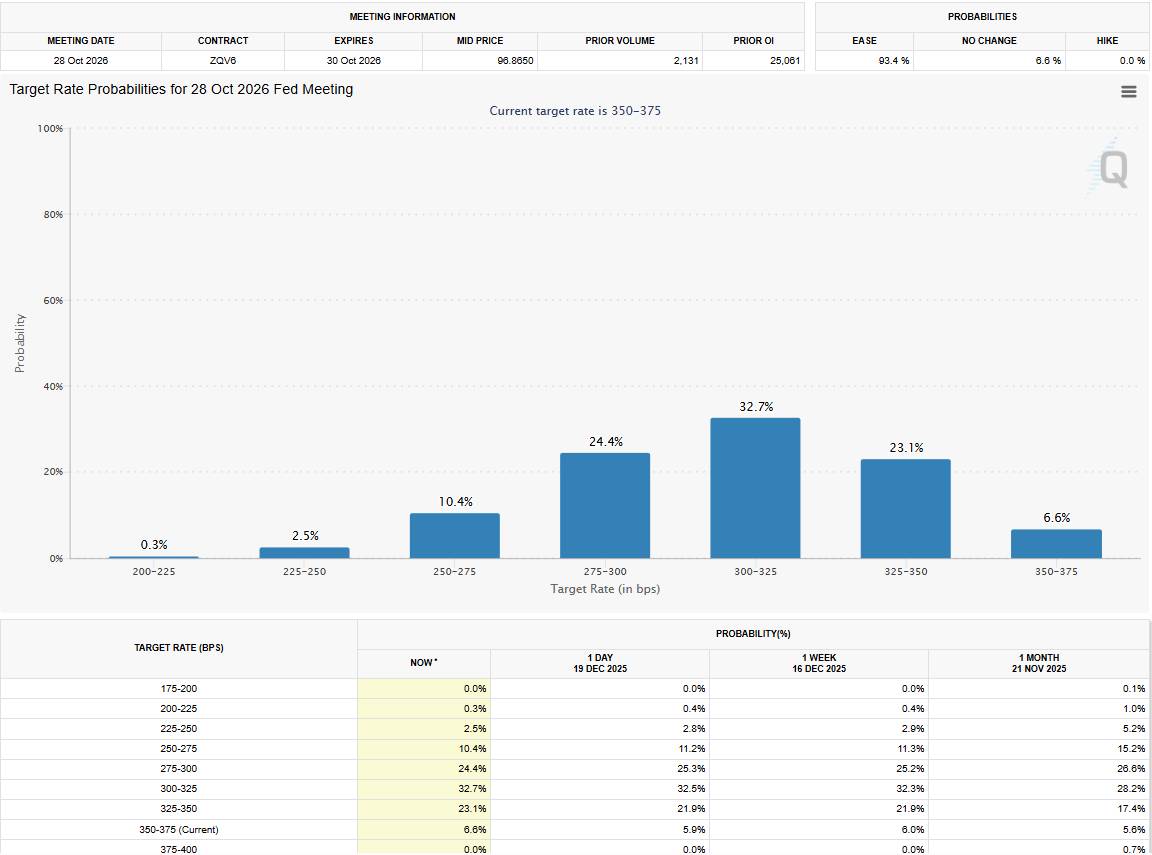Click the 350-375 bar at 6.6%

click(1055, 544)
